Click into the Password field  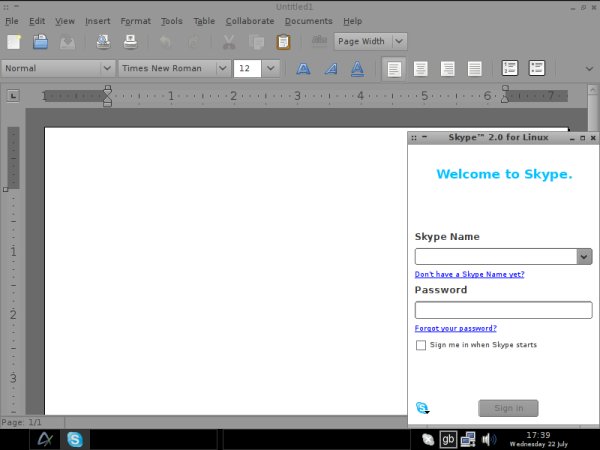tap(503, 310)
